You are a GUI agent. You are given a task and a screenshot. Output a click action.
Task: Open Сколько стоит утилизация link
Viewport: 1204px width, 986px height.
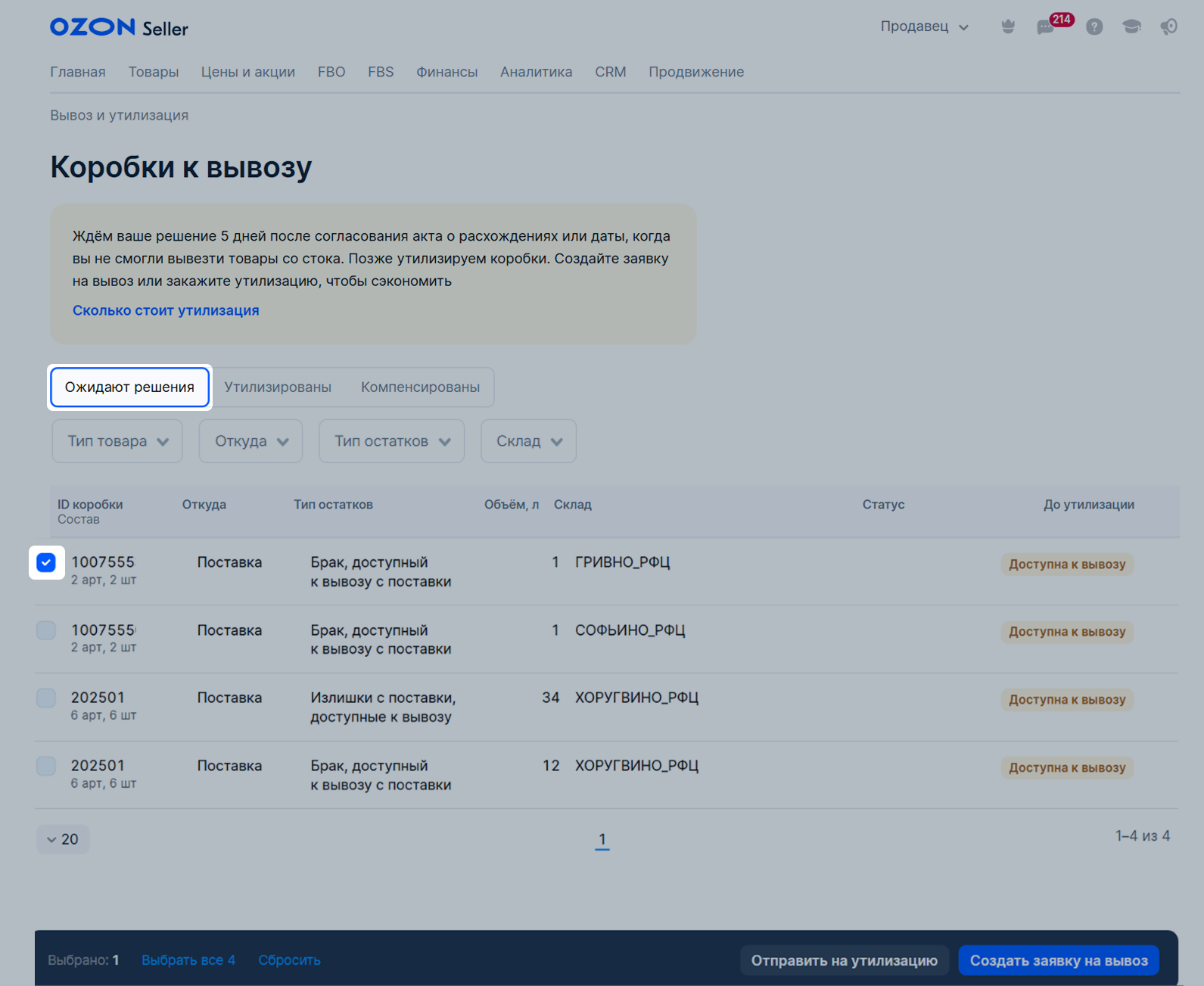tap(166, 310)
